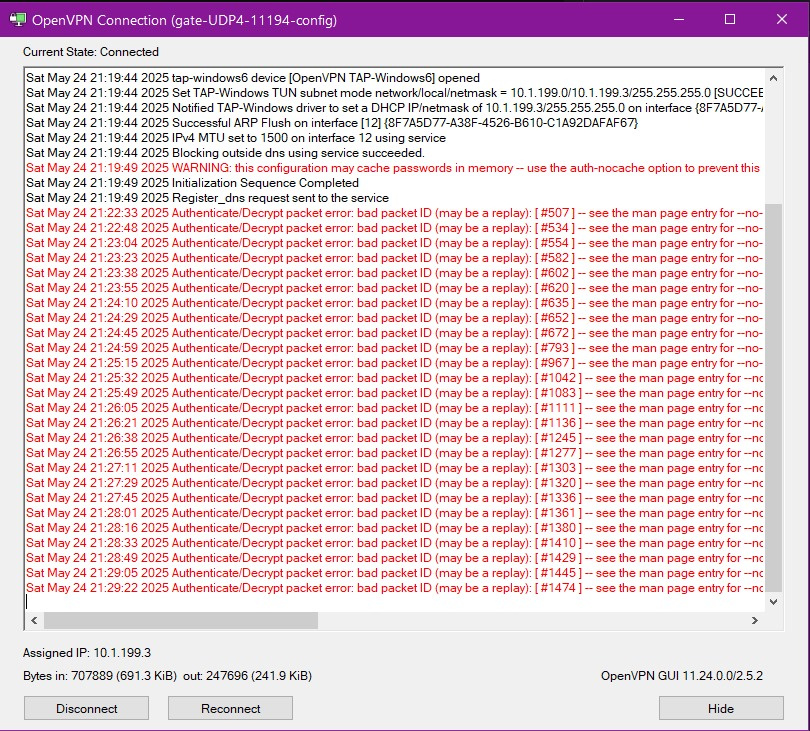Click the red auth-nocache WARNING log line
This screenshot has width=810, height=731.
tap(393, 168)
